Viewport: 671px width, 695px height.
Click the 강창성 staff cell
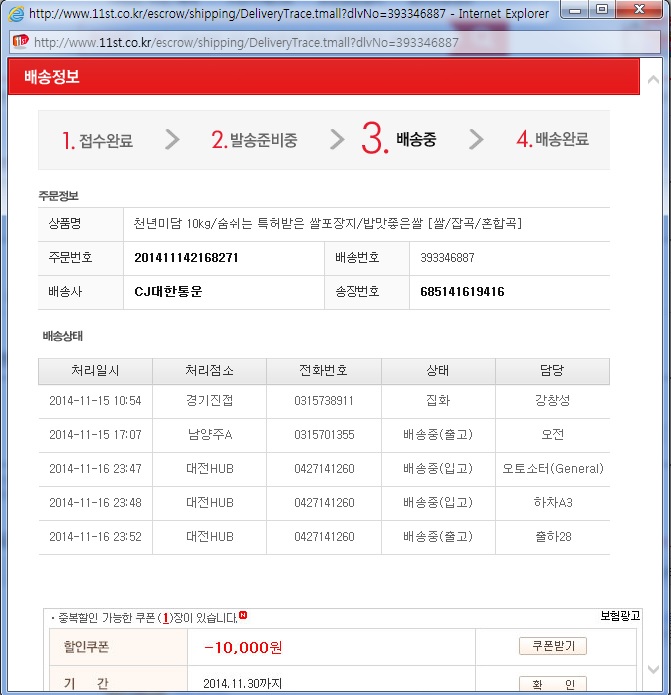(x=552, y=401)
